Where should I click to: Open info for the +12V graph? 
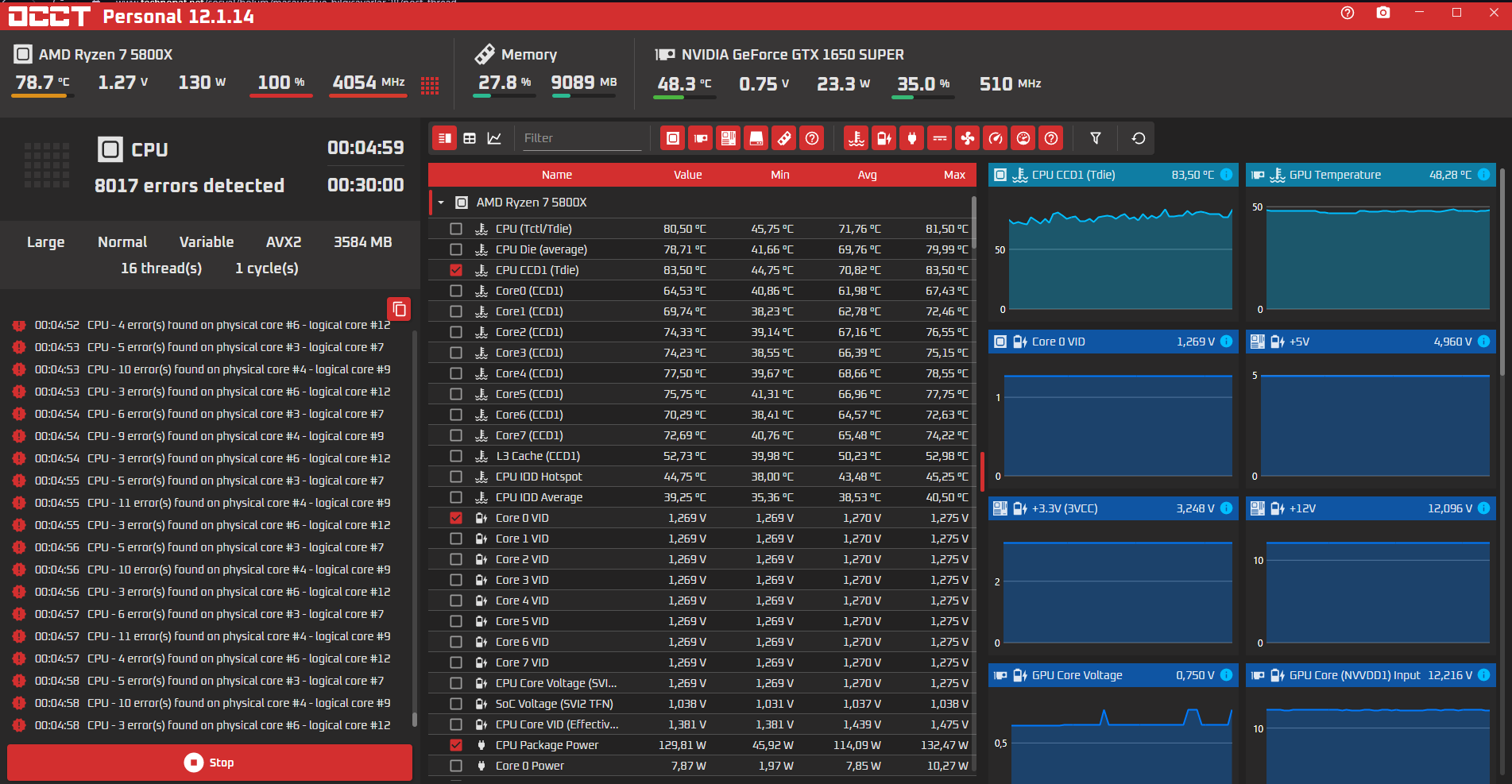point(1484,508)
